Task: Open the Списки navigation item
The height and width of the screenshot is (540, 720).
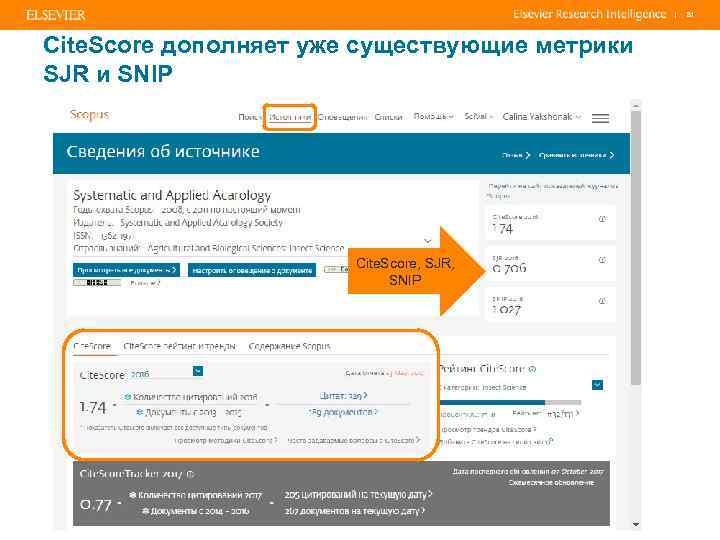Action: click(388, 117)
